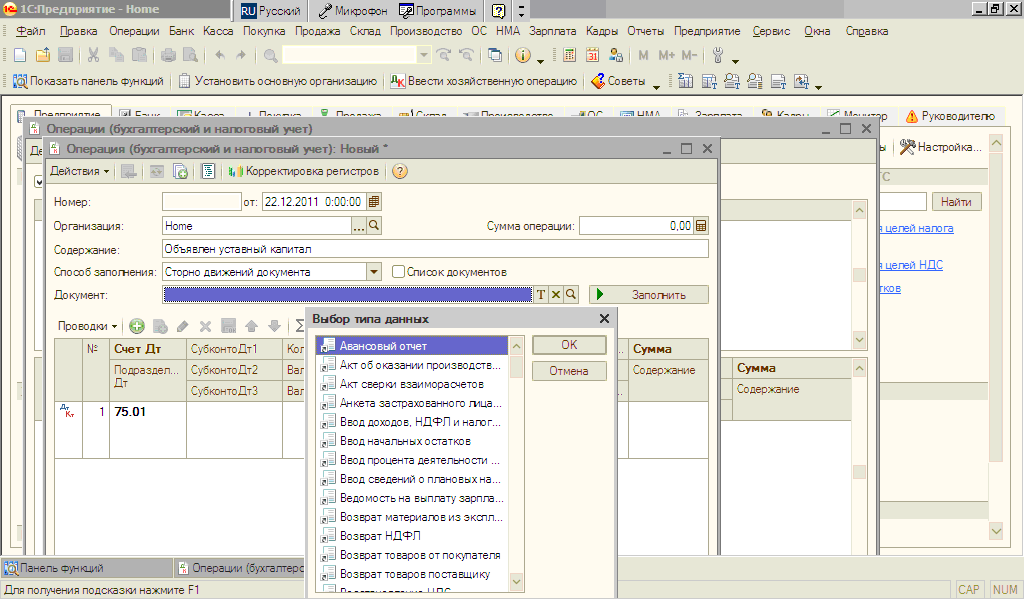
Task: Open the Файл menu
Action: [x=31, y=31]
